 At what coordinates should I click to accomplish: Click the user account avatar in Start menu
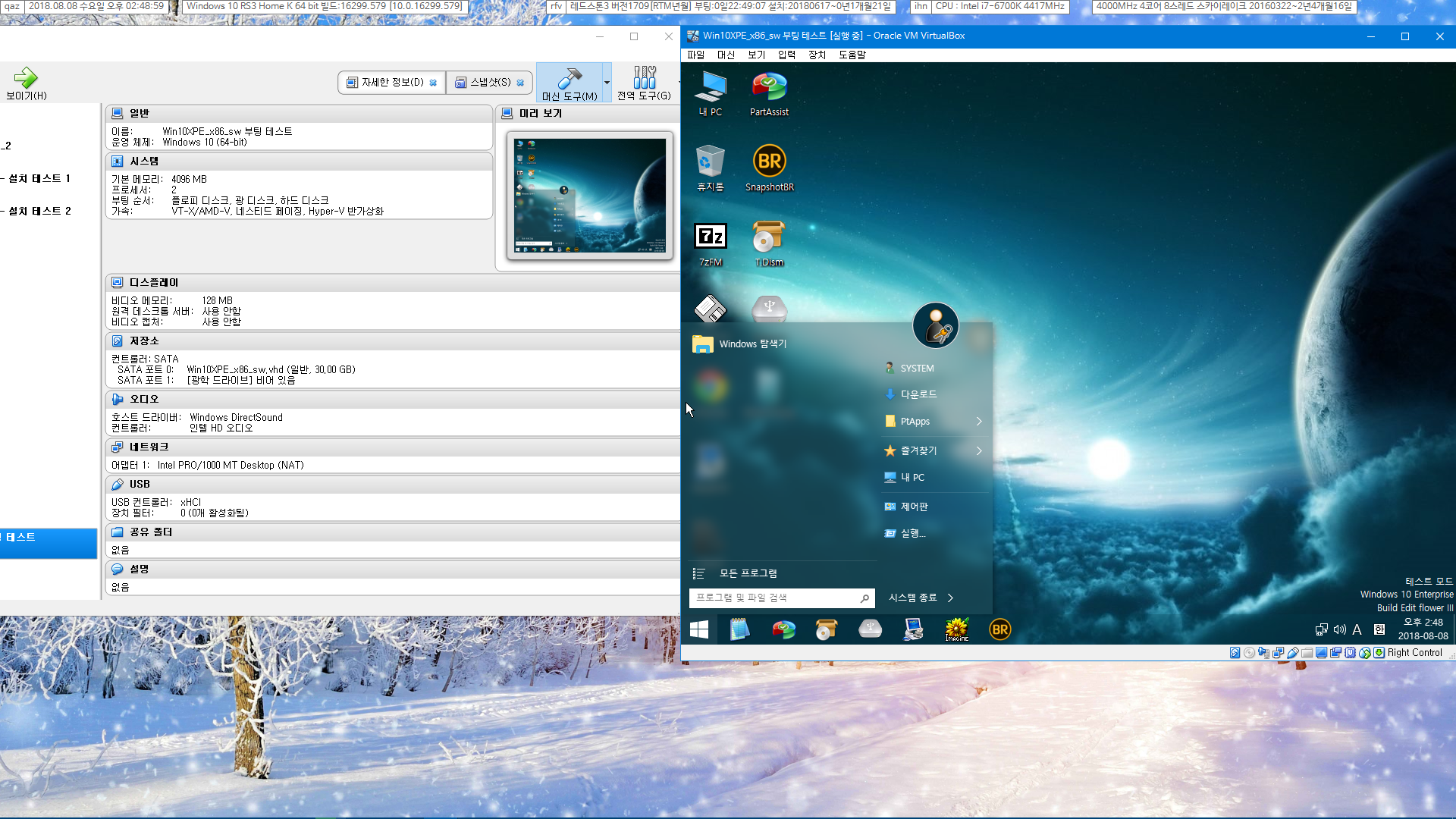[x=935, y=325]
